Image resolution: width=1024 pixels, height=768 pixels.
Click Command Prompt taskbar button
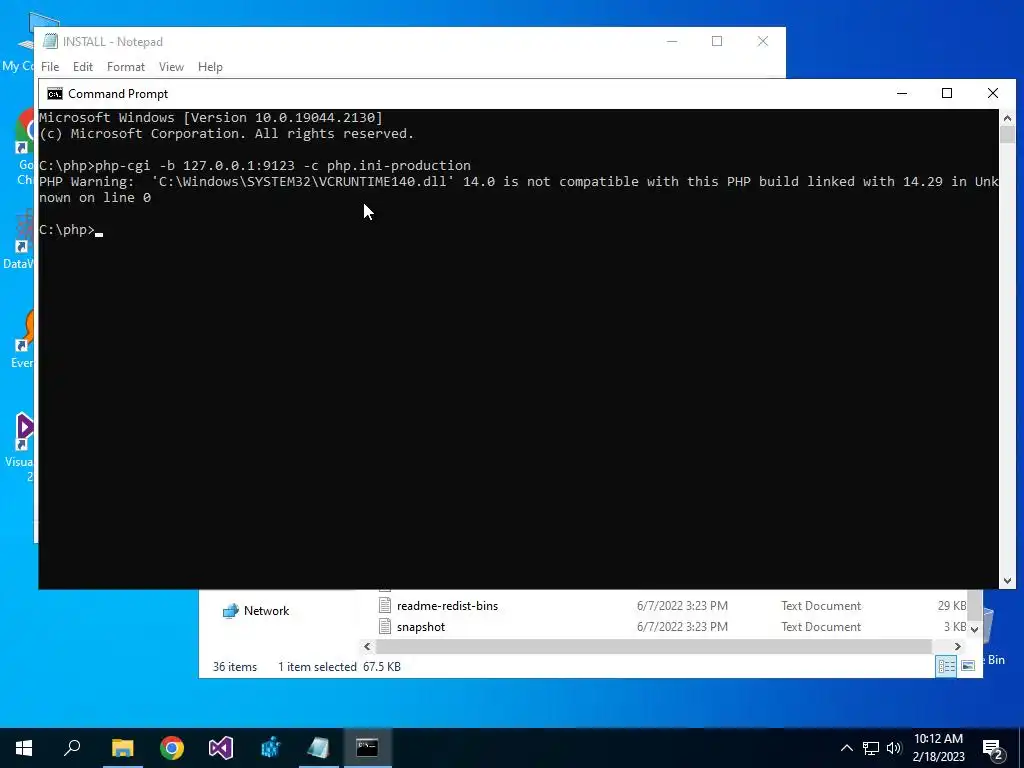(368, 748)
